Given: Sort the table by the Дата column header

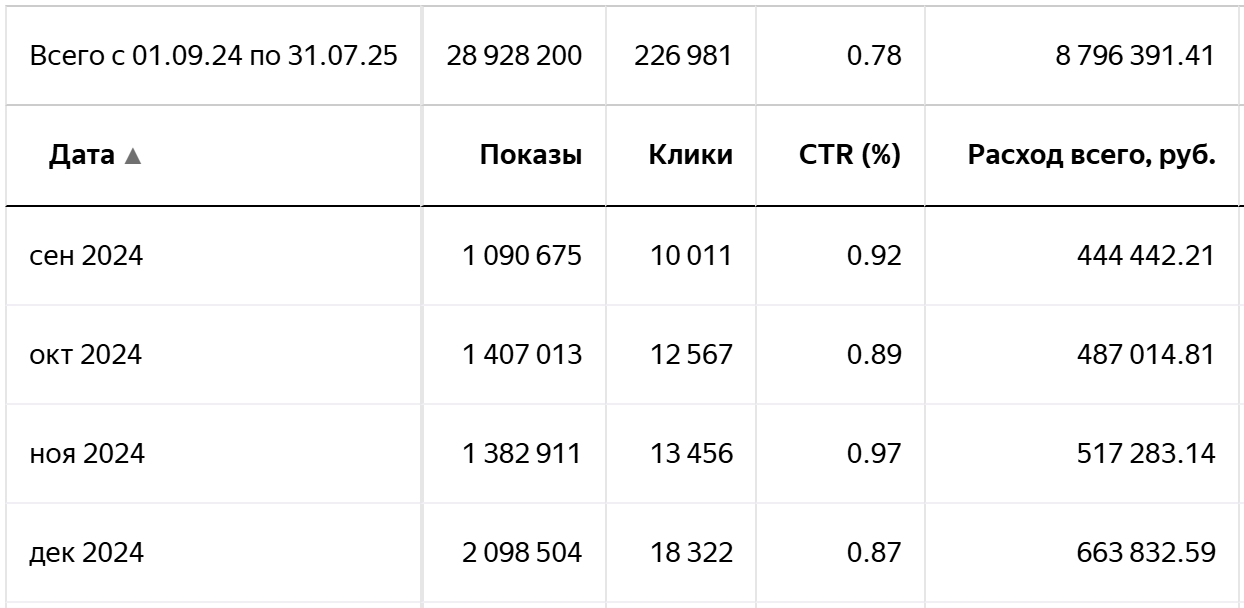Looking at the screenshot, I should 83,156.
